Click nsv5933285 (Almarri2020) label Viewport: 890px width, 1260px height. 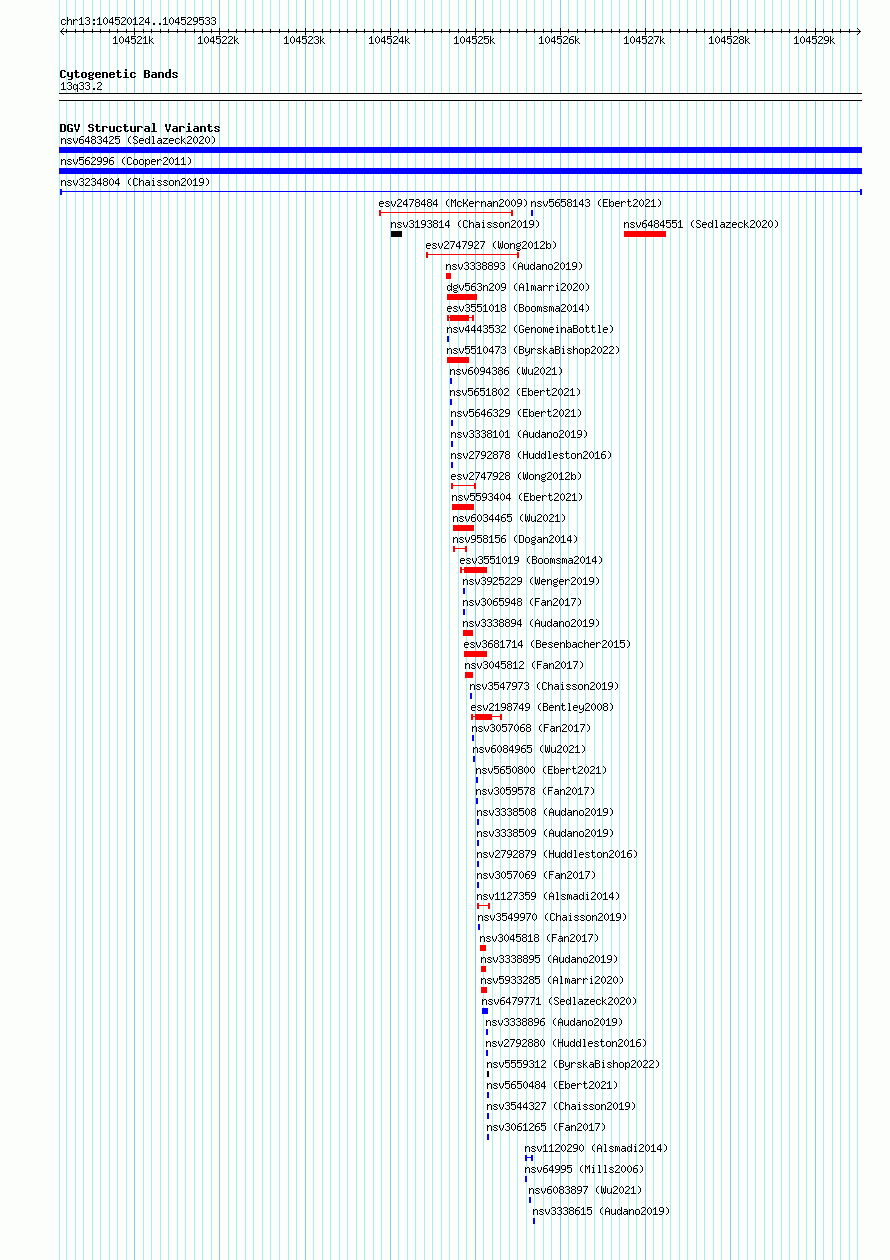[x=552, y=980]
